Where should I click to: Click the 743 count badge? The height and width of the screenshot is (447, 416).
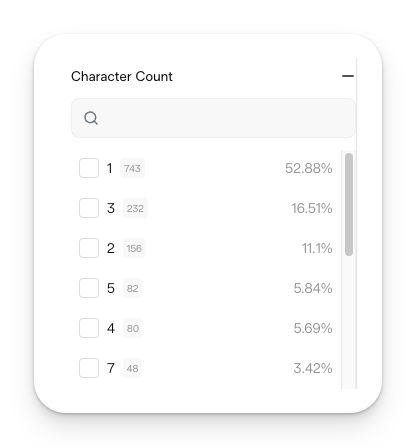132,168
